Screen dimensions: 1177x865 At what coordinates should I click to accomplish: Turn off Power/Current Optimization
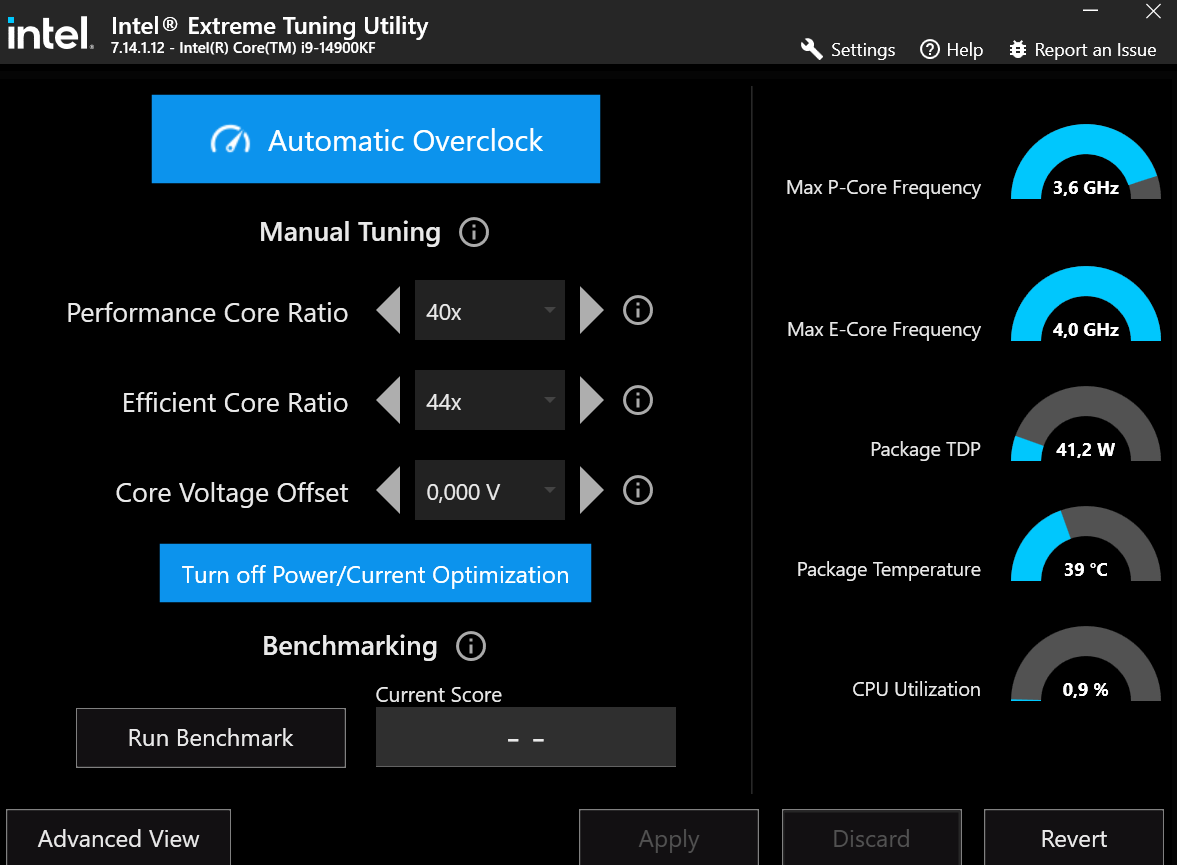375,573
